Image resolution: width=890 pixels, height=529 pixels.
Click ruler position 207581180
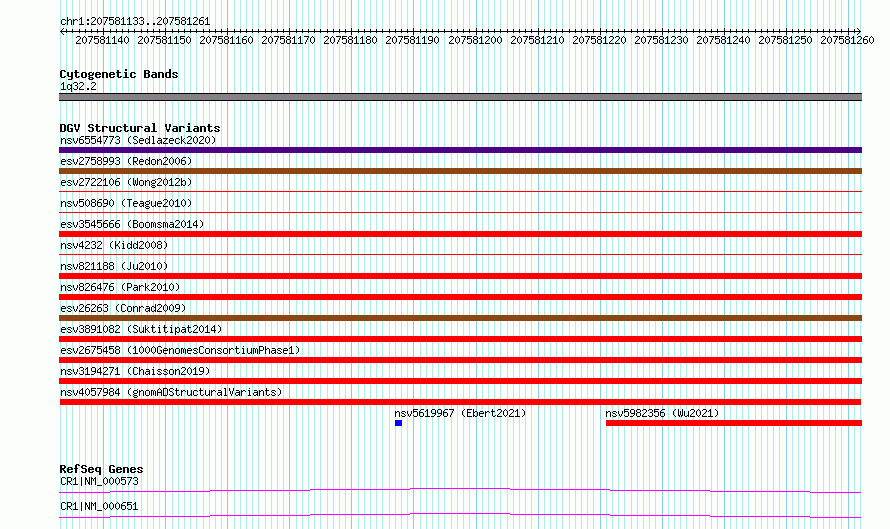[350, 40]
